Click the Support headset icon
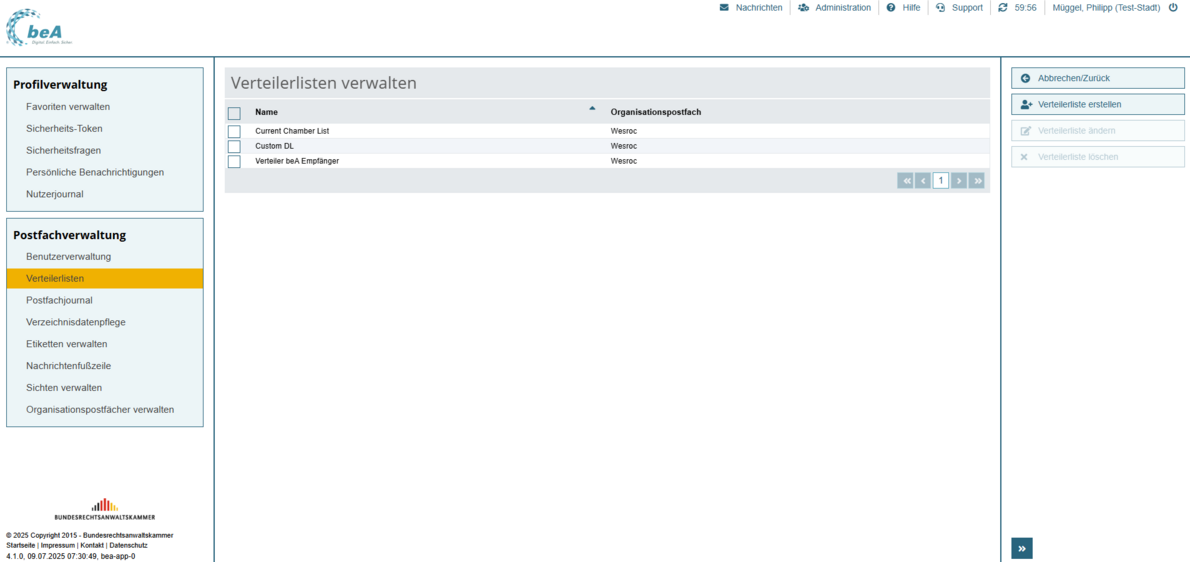Viewport: 1190px width, 562px height. [941, 8]
